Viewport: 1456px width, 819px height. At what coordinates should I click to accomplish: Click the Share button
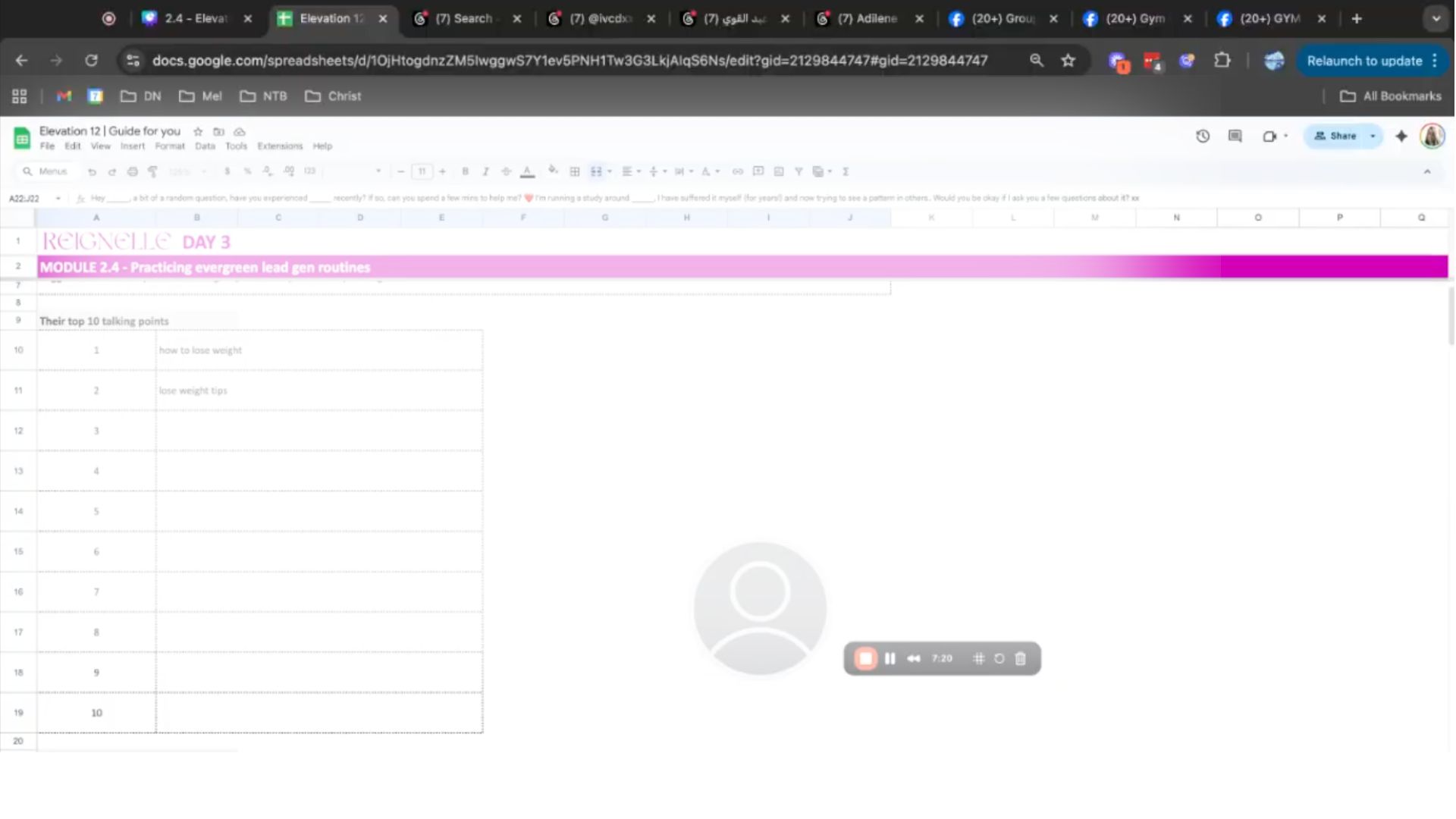coord(1336,136)
